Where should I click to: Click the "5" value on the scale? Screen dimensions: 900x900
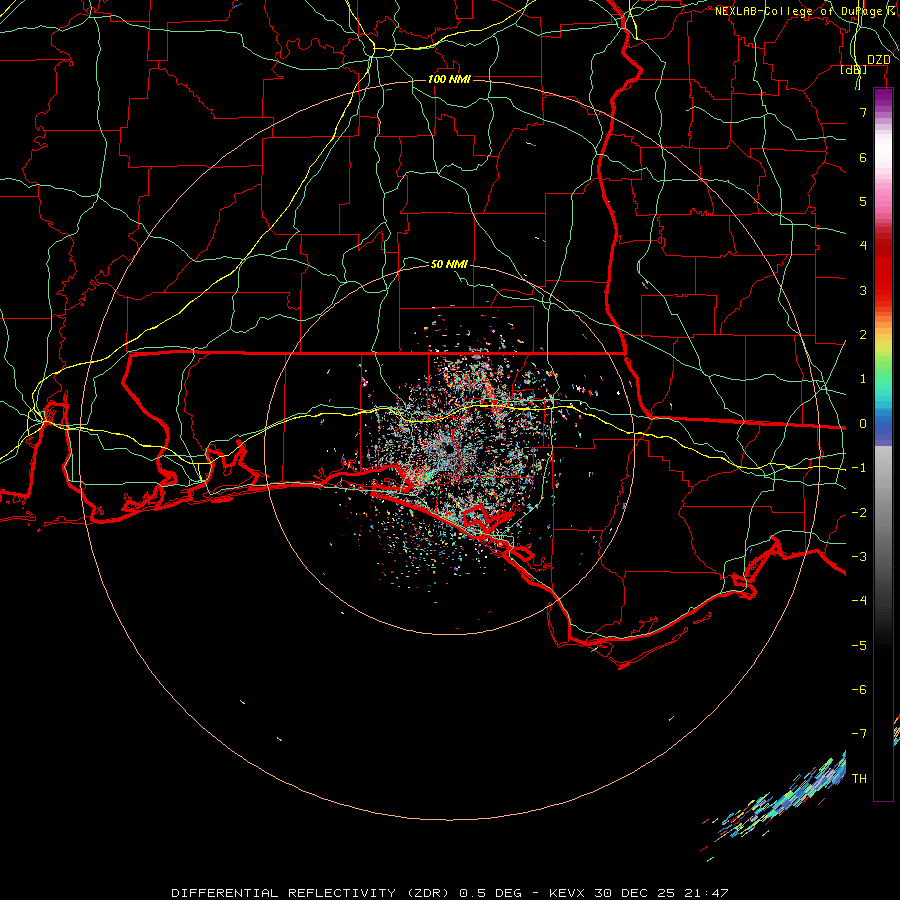pyautogui.click(x=863, y=201)
